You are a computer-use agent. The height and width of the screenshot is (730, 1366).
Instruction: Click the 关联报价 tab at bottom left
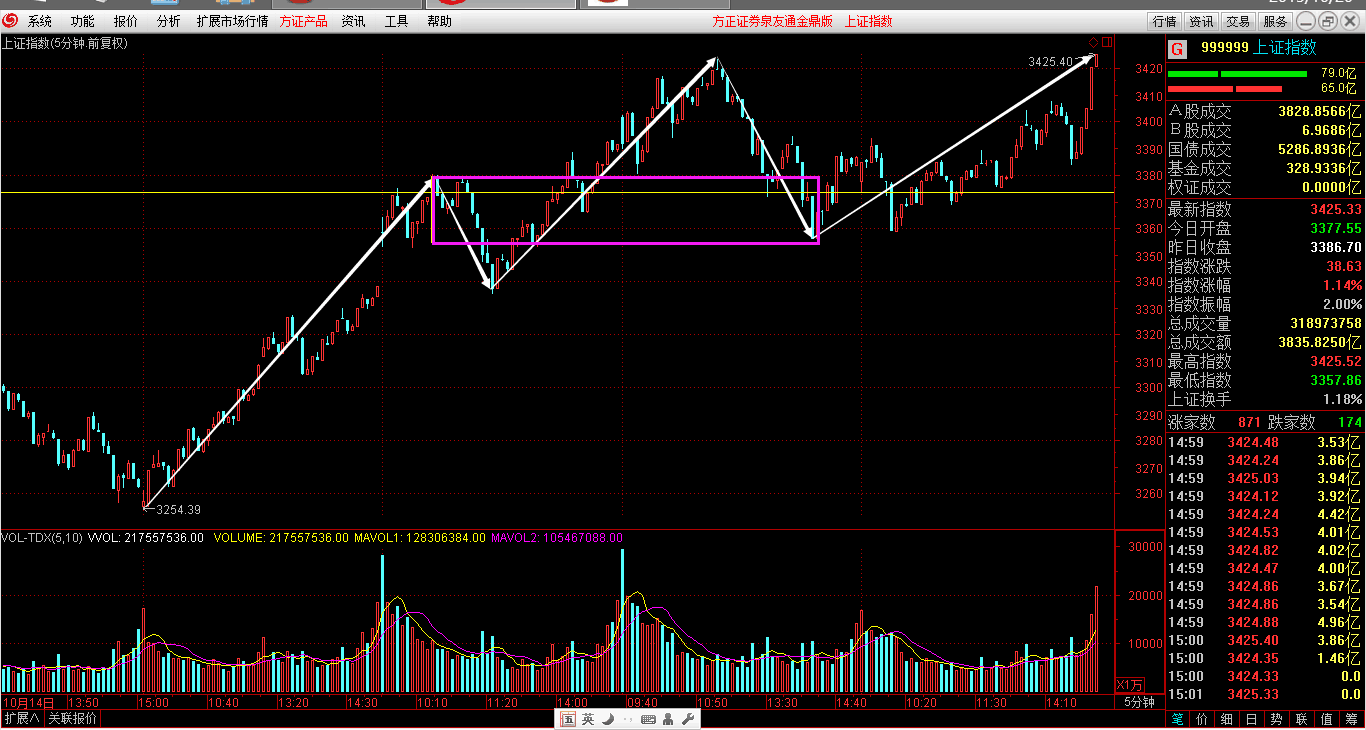tap(73, 719)
